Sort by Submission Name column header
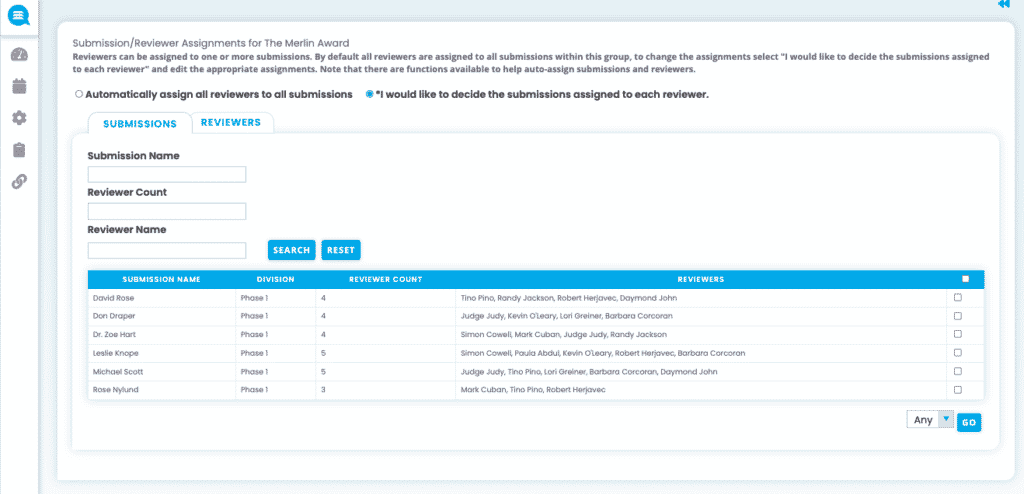The height and width of the screenshot is (494, 1024). click(161, 279)
